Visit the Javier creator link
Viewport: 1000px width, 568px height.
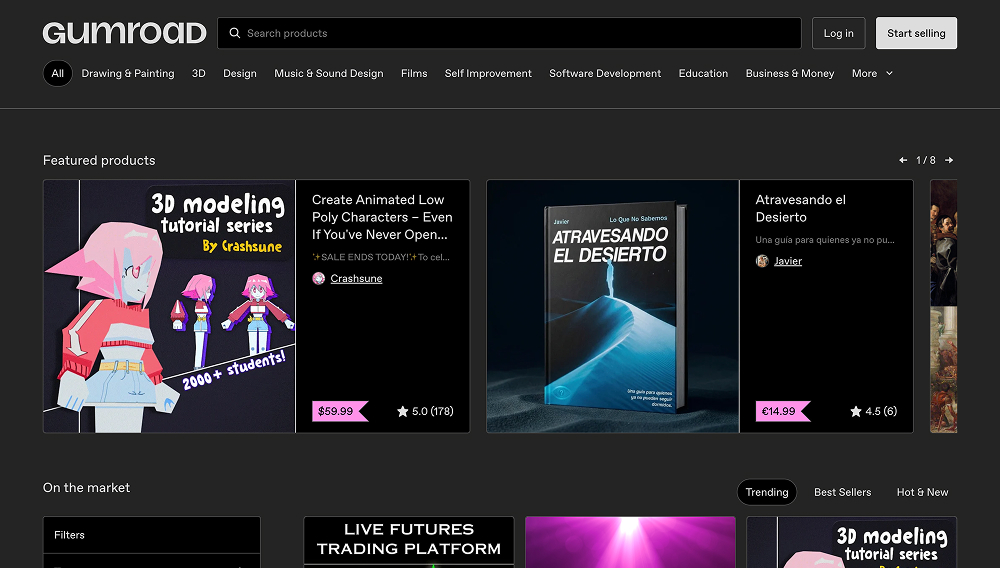click(788, 261)
